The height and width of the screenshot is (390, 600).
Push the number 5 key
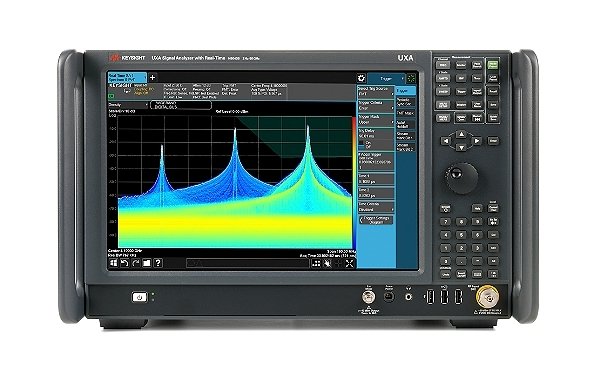[x=461, y=235]
